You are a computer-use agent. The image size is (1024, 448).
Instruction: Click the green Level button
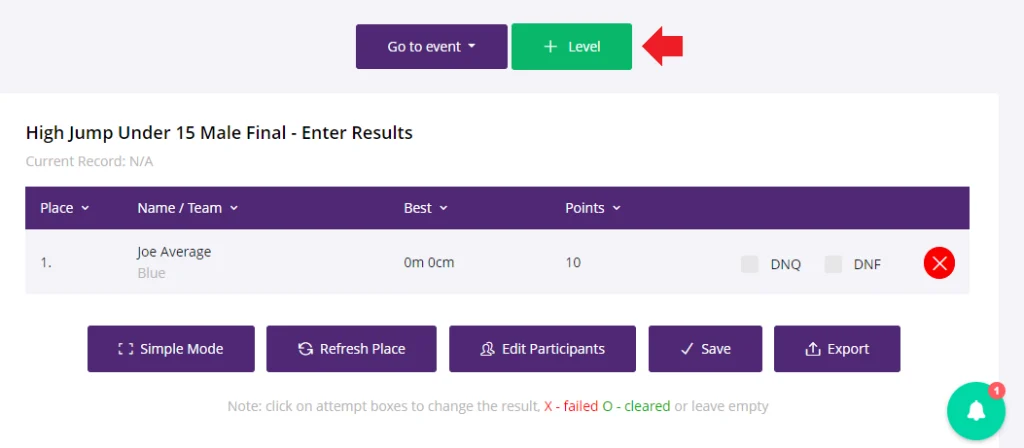coord(571,46)
